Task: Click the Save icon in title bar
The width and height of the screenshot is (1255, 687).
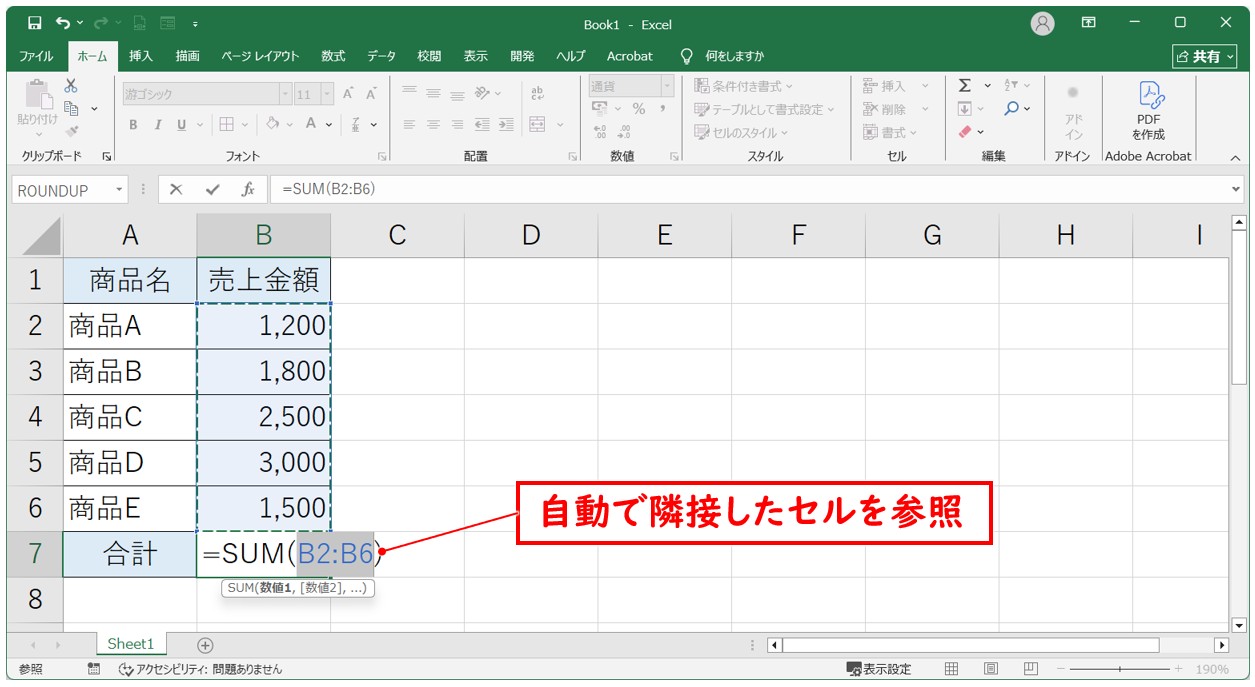Action: coord(35,23)
